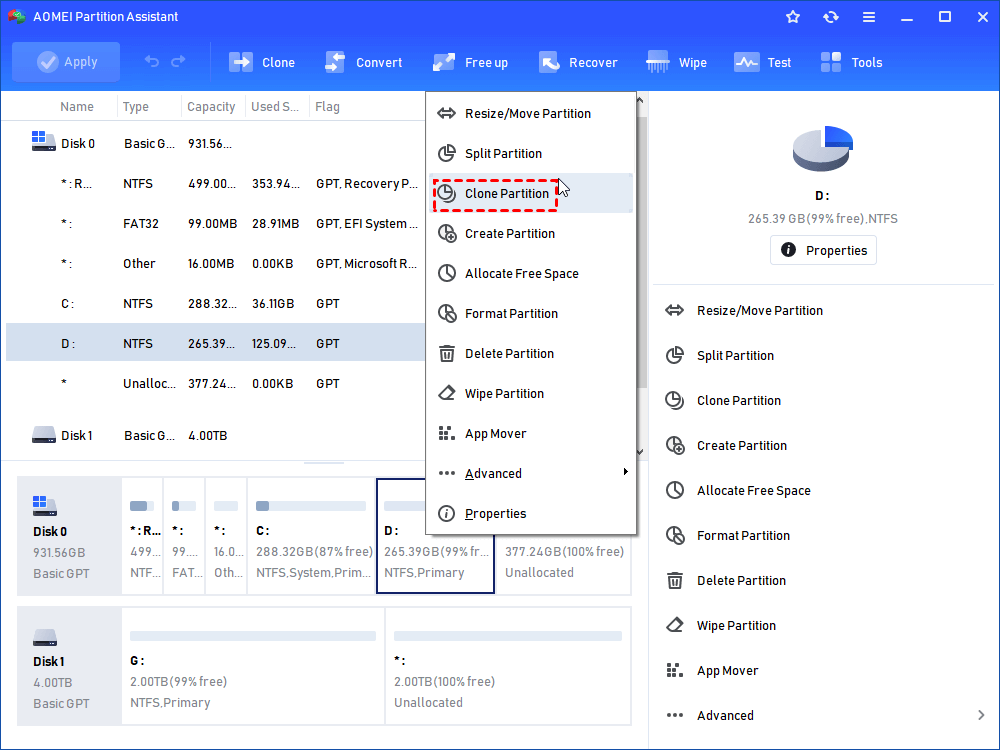Select the C: NTFS partition row
The width and height of the screenshot is (1000, 750).
(x=215, y=304)
